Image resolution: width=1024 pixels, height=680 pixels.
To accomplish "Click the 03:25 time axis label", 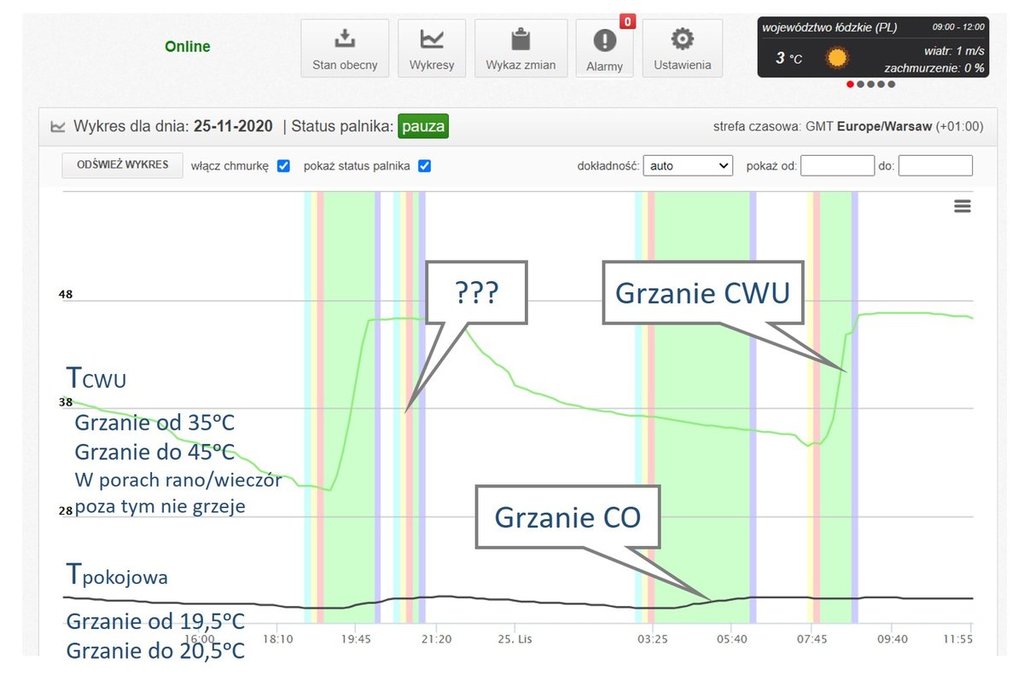I will (652, 638).
